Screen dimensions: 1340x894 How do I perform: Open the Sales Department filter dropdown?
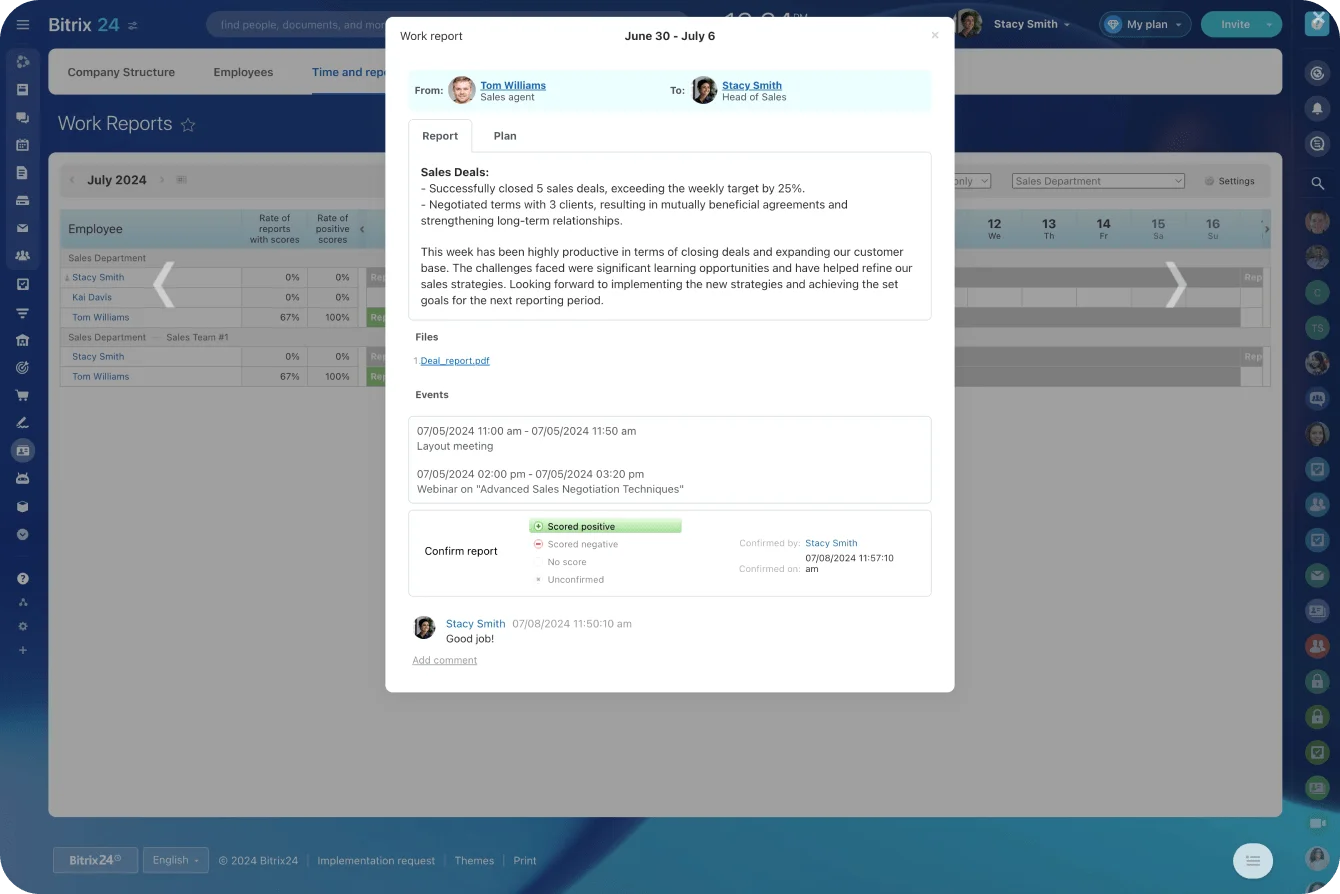[x=1097, y=180]
